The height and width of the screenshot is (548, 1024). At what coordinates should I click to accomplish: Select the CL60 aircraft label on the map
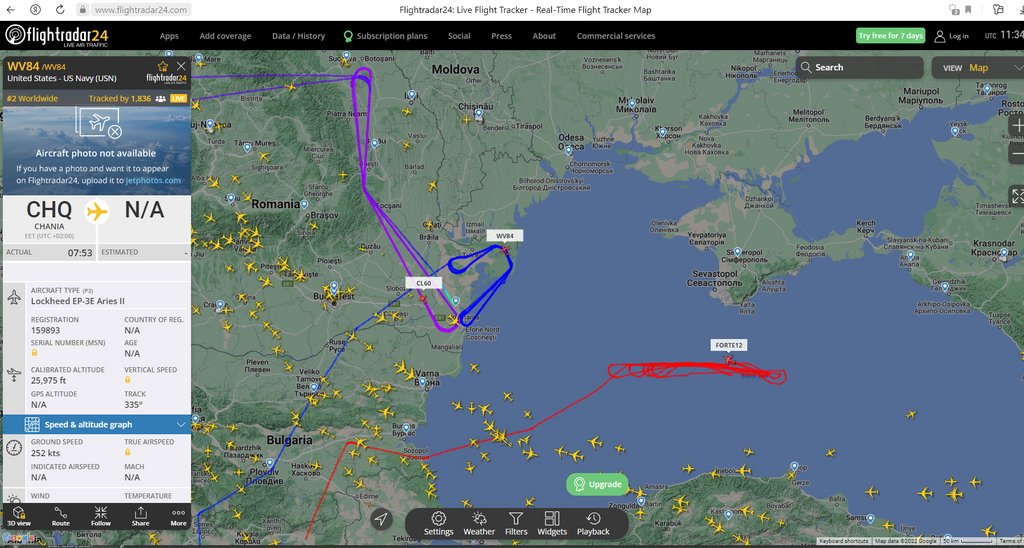pos(423,283)
